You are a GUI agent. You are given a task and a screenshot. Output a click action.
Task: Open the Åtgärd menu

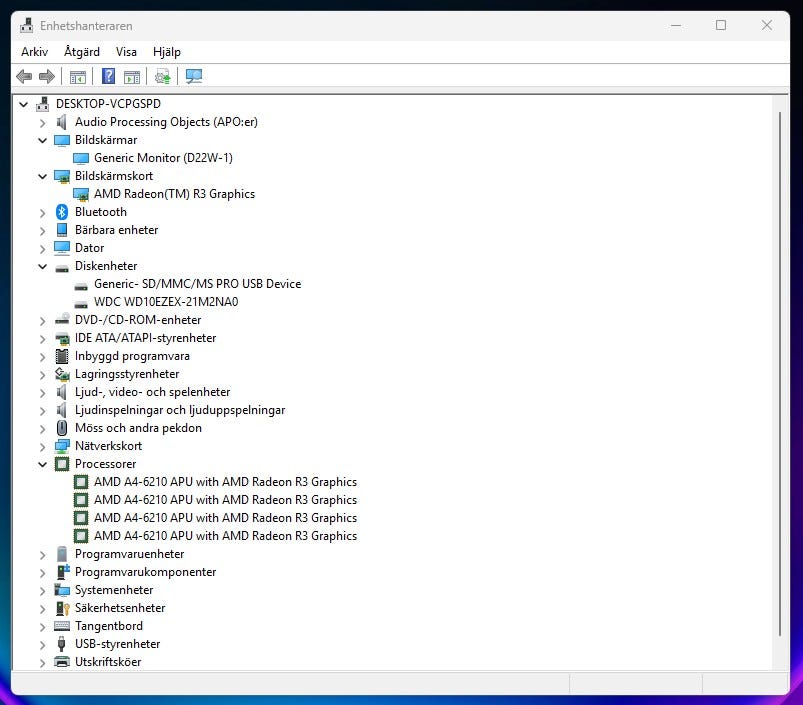82,51
